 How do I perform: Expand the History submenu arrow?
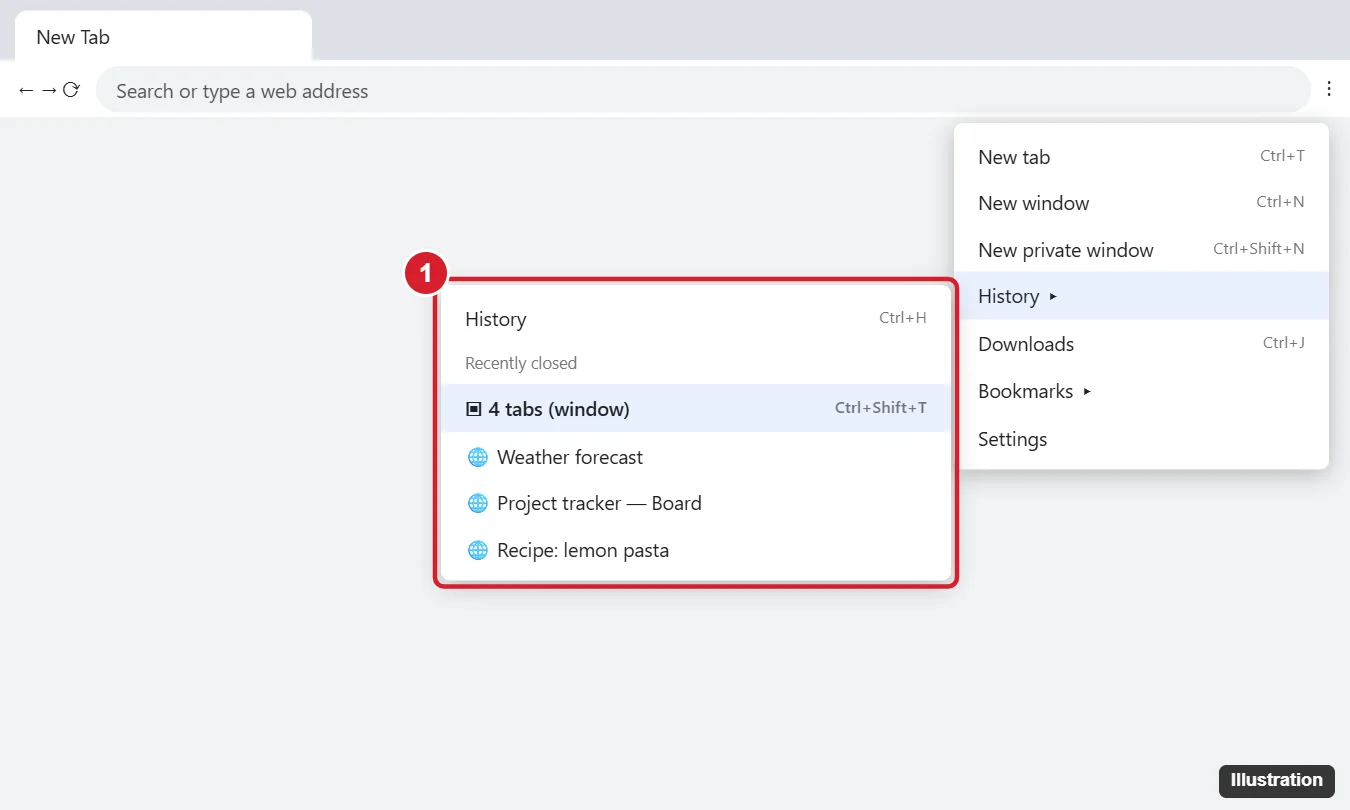point(1053,297)
